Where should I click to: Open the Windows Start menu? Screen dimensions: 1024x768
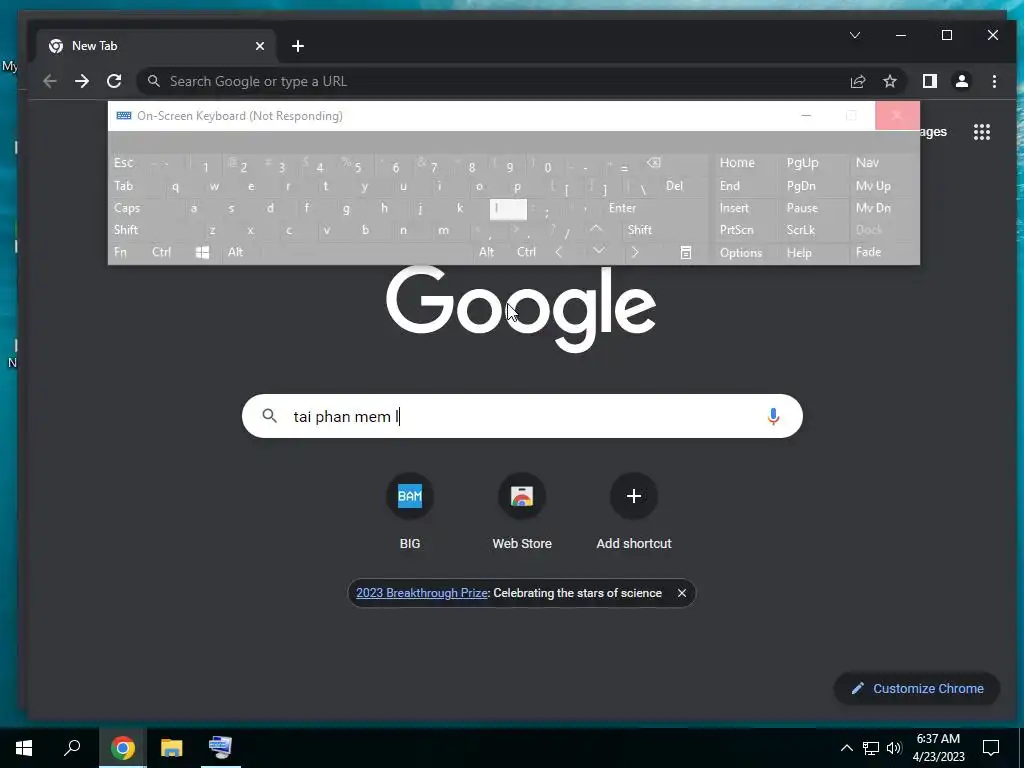(x=24, y=748)
